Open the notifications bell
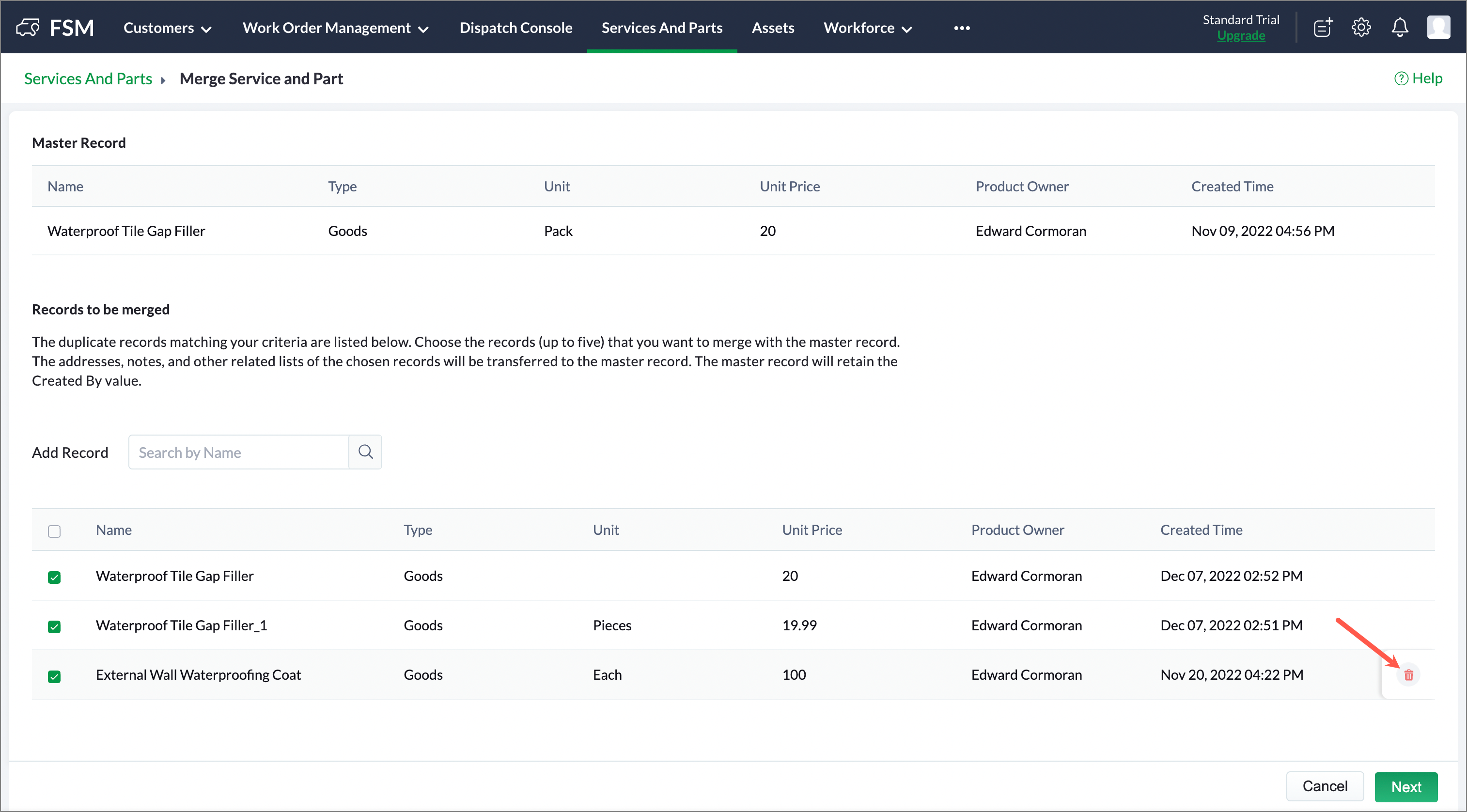Screen dimensions: 1467x812 [x=1400, y=27]
